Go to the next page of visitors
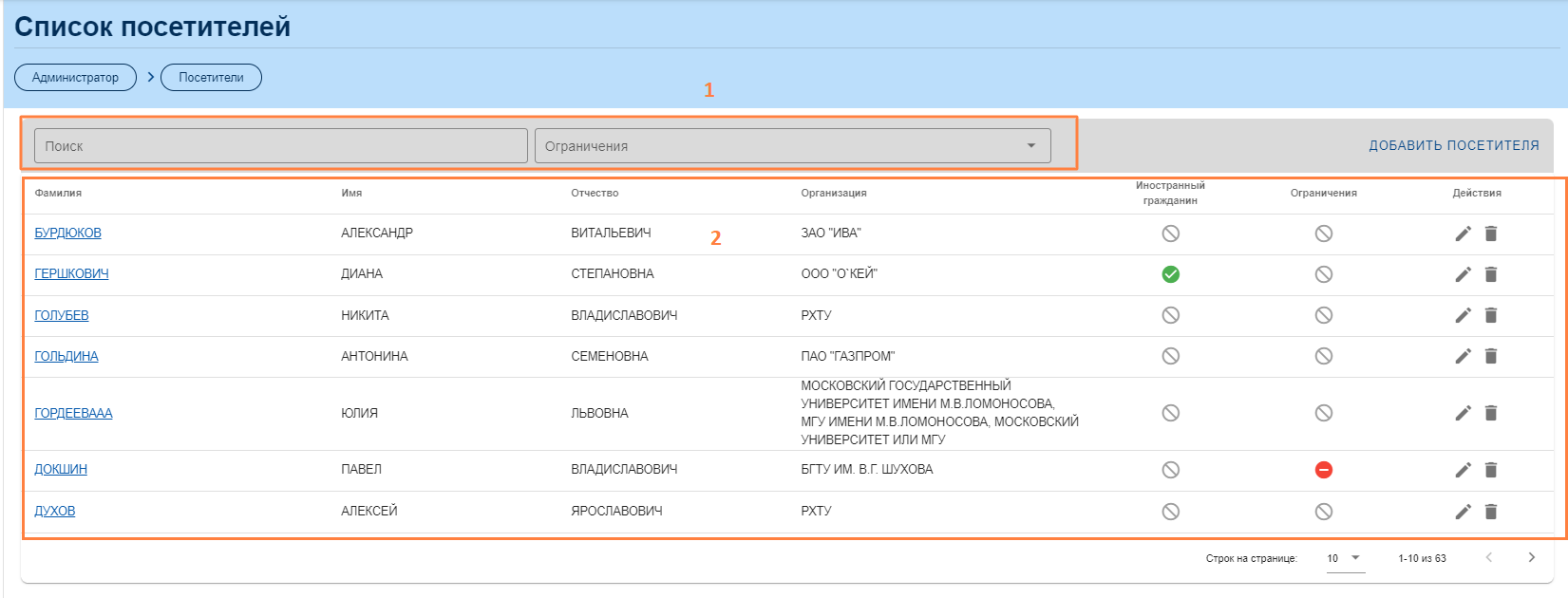Image resolution: width=1568 pixels, height=598 pixels. [x=1531, y=558]
